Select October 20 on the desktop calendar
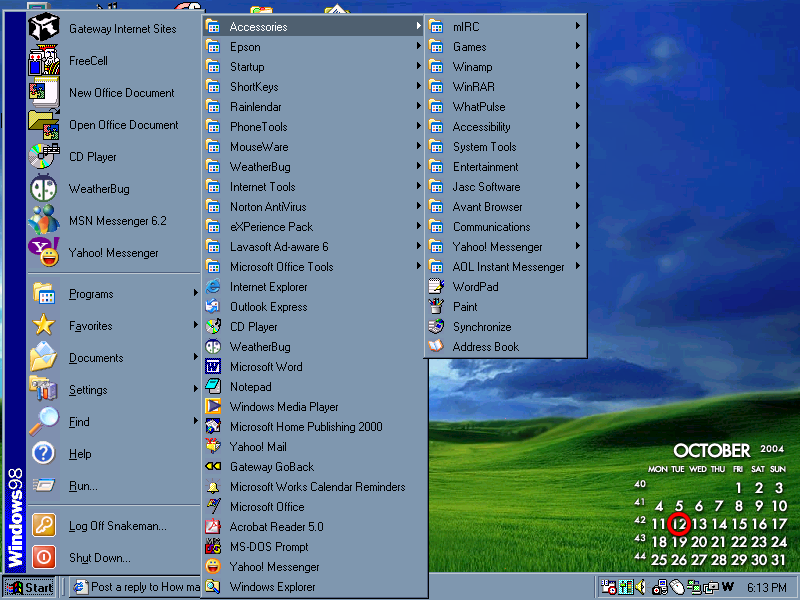 point(698,542)
